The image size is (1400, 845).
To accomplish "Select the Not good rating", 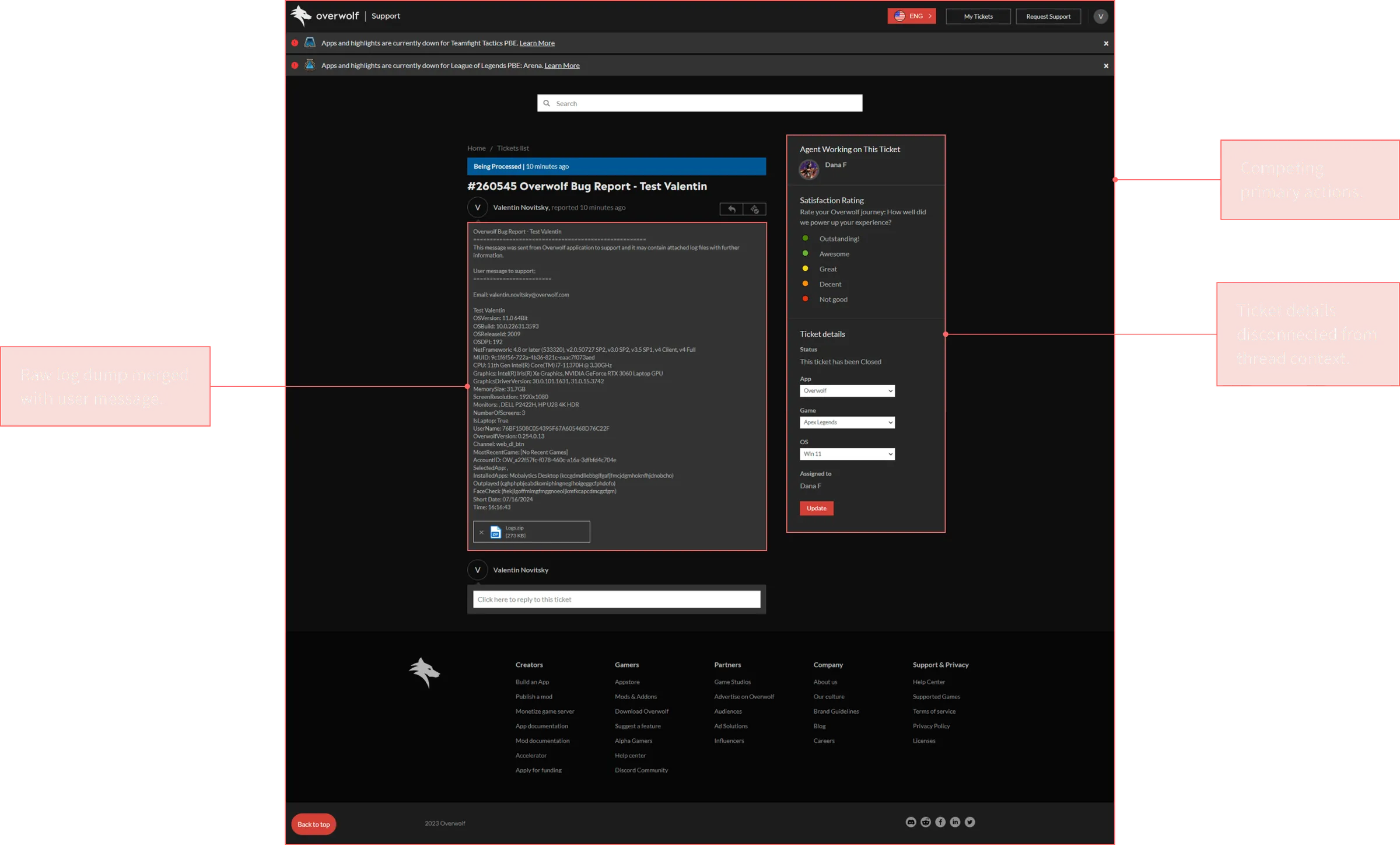I will coord(805,299).
